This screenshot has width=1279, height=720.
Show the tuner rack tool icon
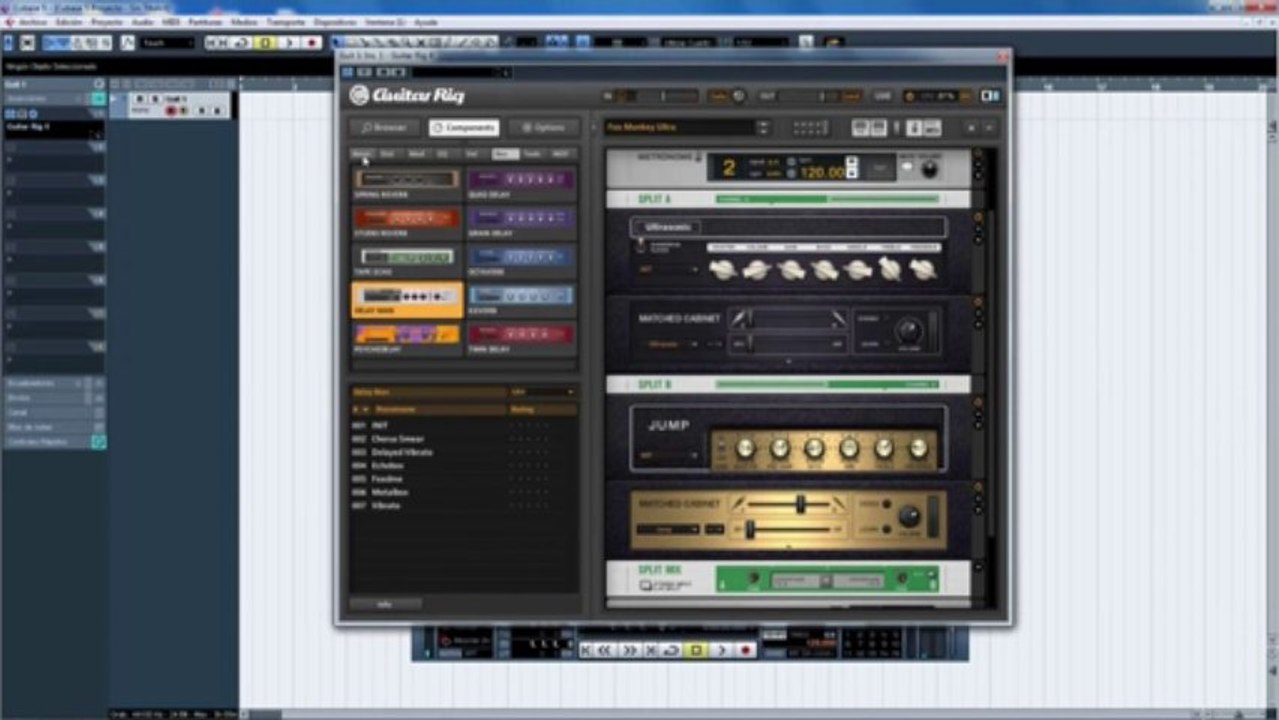(x=898, y=128)
